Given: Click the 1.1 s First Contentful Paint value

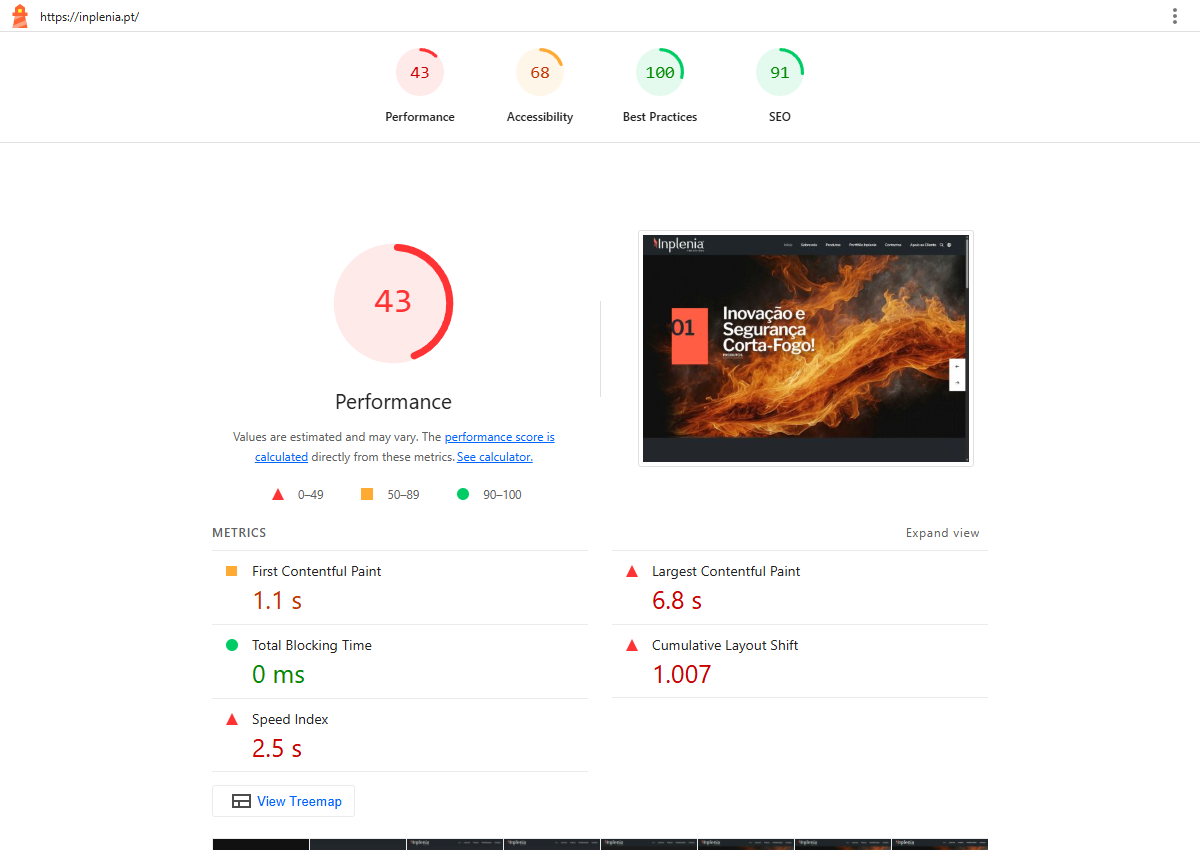Looking at the screenshot, I should click(277, 601).
